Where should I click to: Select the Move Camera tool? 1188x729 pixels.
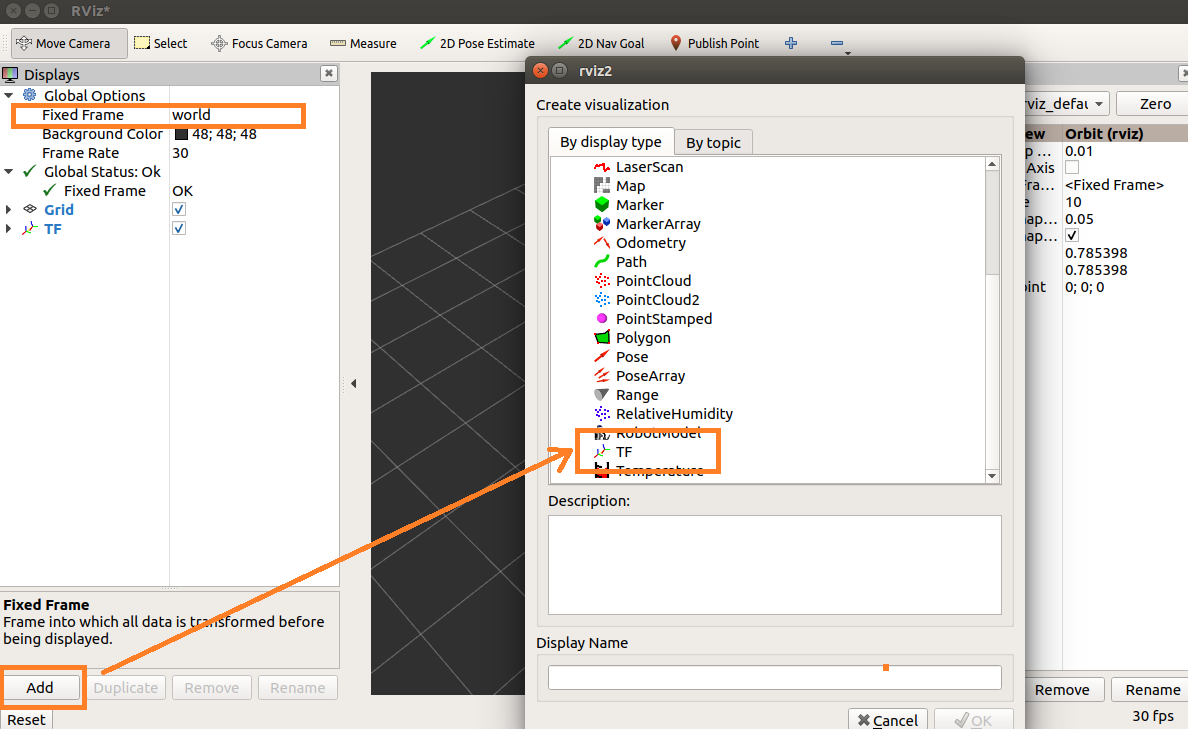coord(69,43)
